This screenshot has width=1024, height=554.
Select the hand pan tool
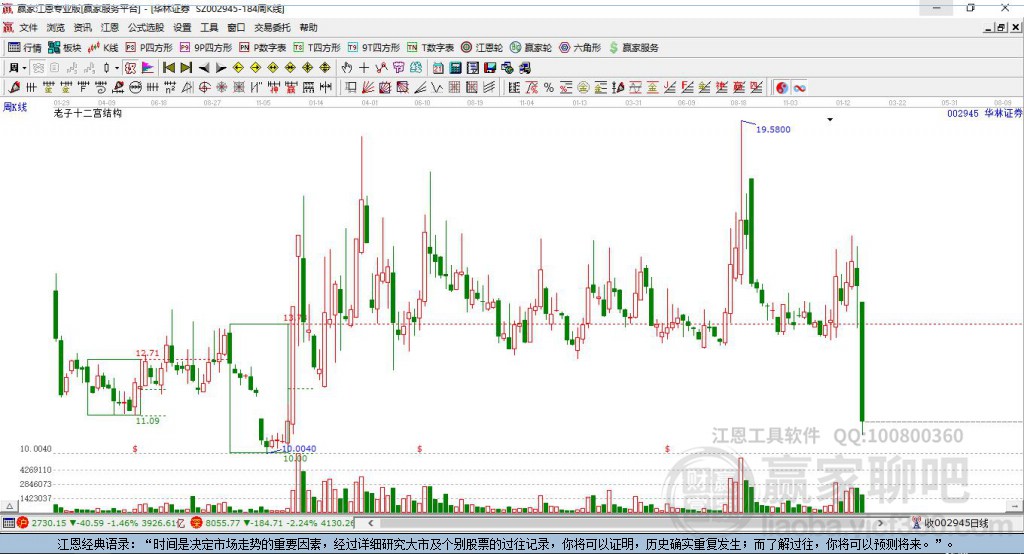click(x=347, y=68)
